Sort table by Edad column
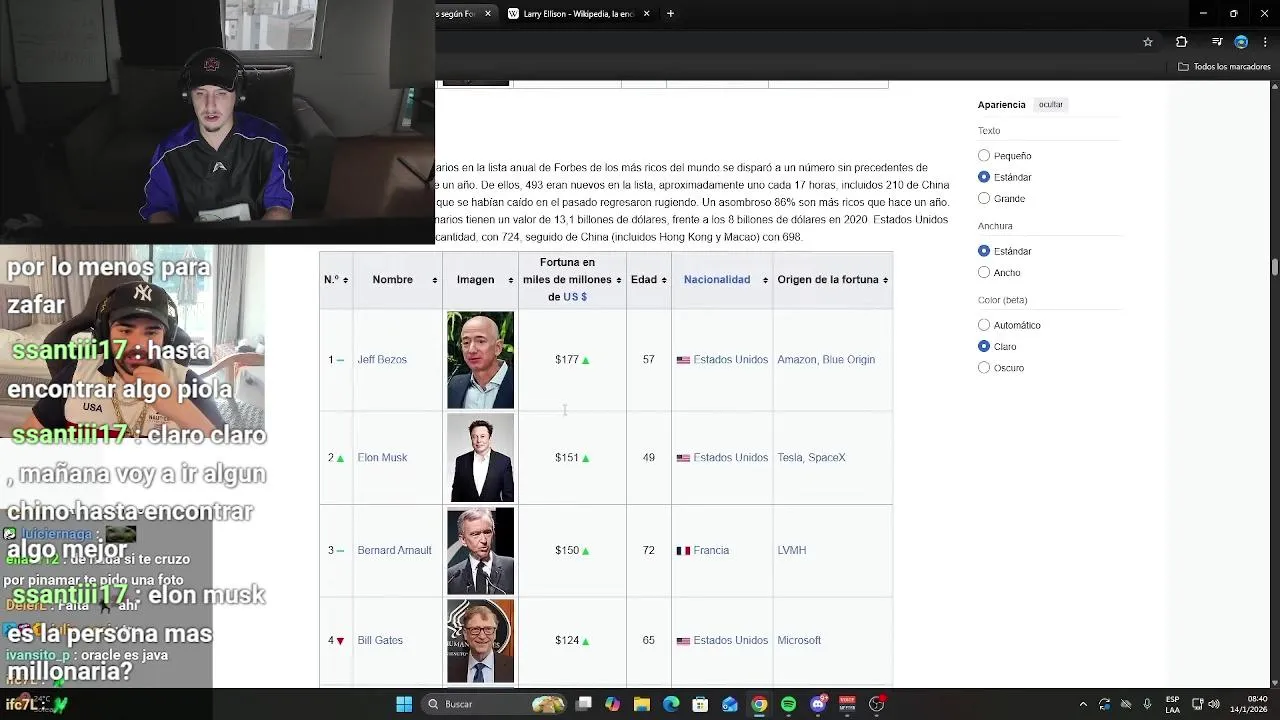Screen dimensions: 1280x720 point(649,280)
